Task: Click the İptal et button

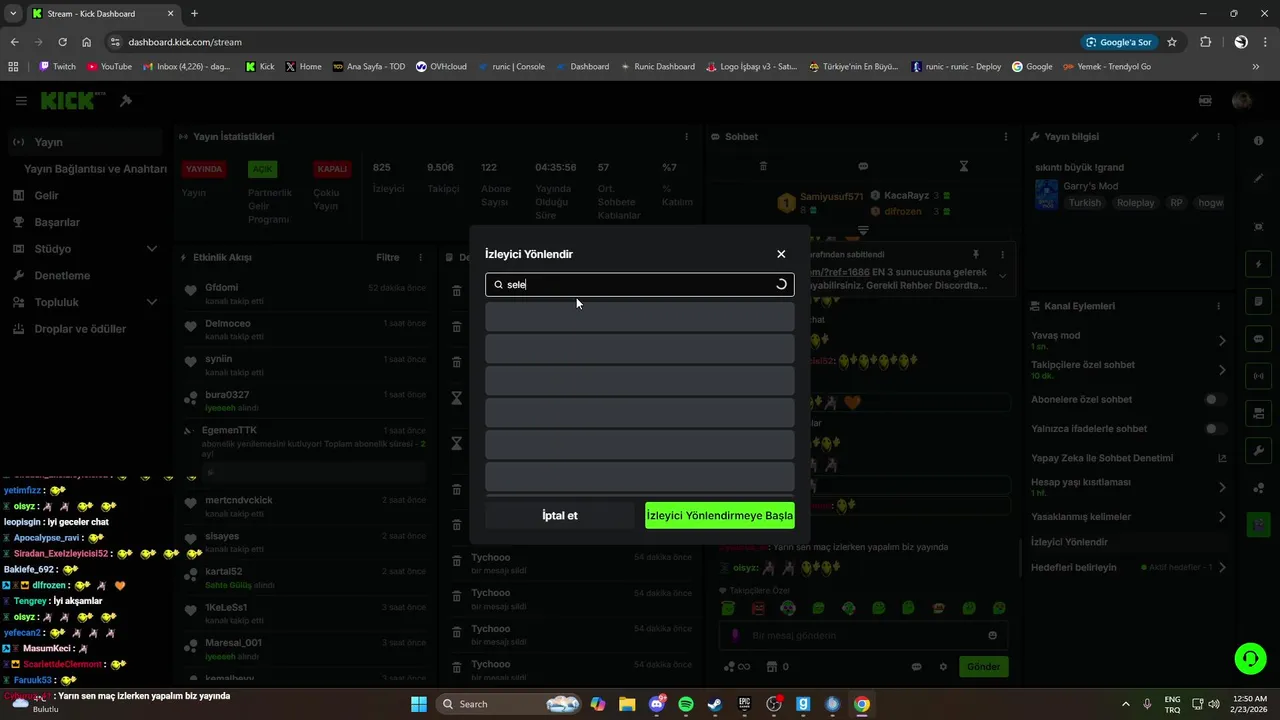Action: (x=560, y=516)
